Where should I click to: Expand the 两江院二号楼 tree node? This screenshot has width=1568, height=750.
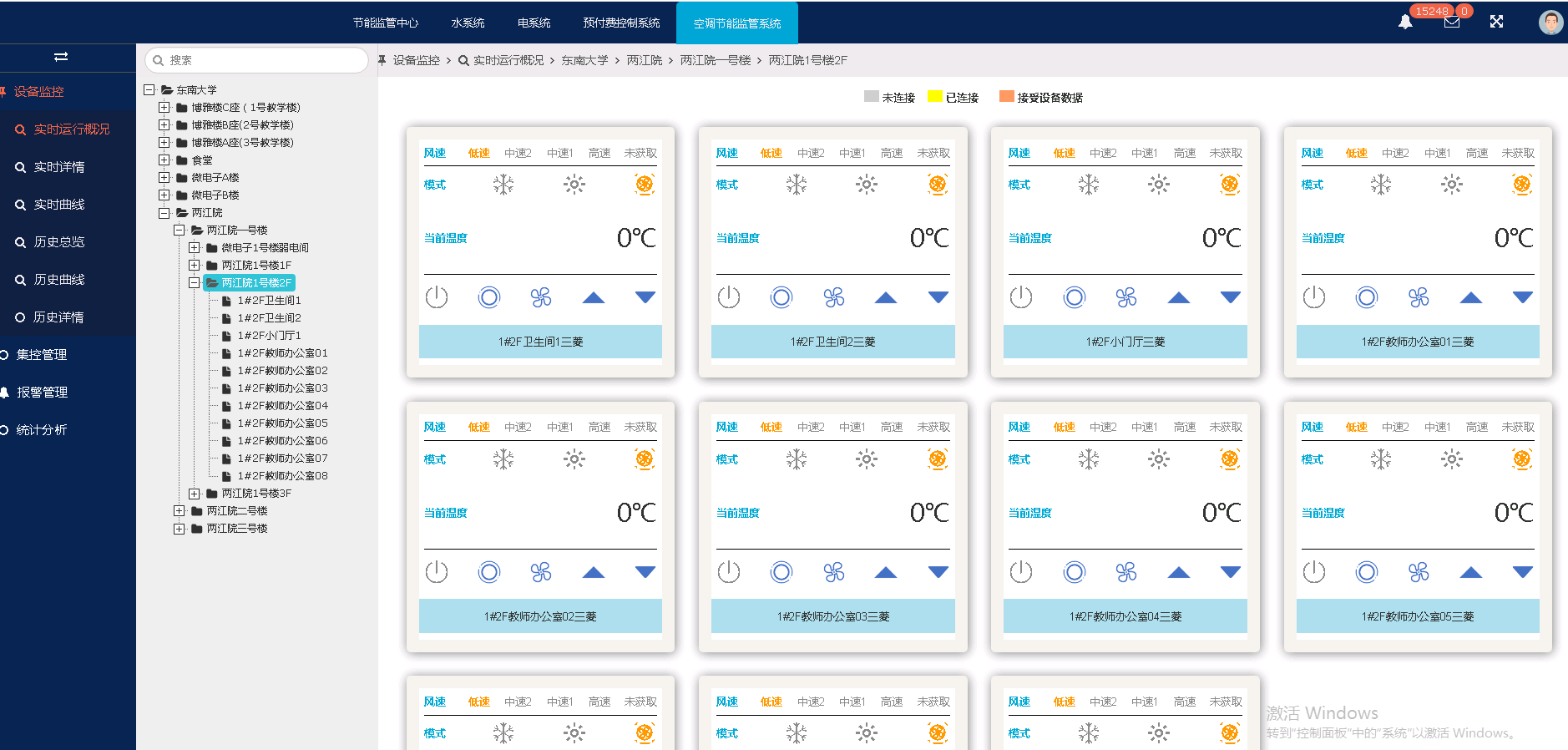point(180,511)
